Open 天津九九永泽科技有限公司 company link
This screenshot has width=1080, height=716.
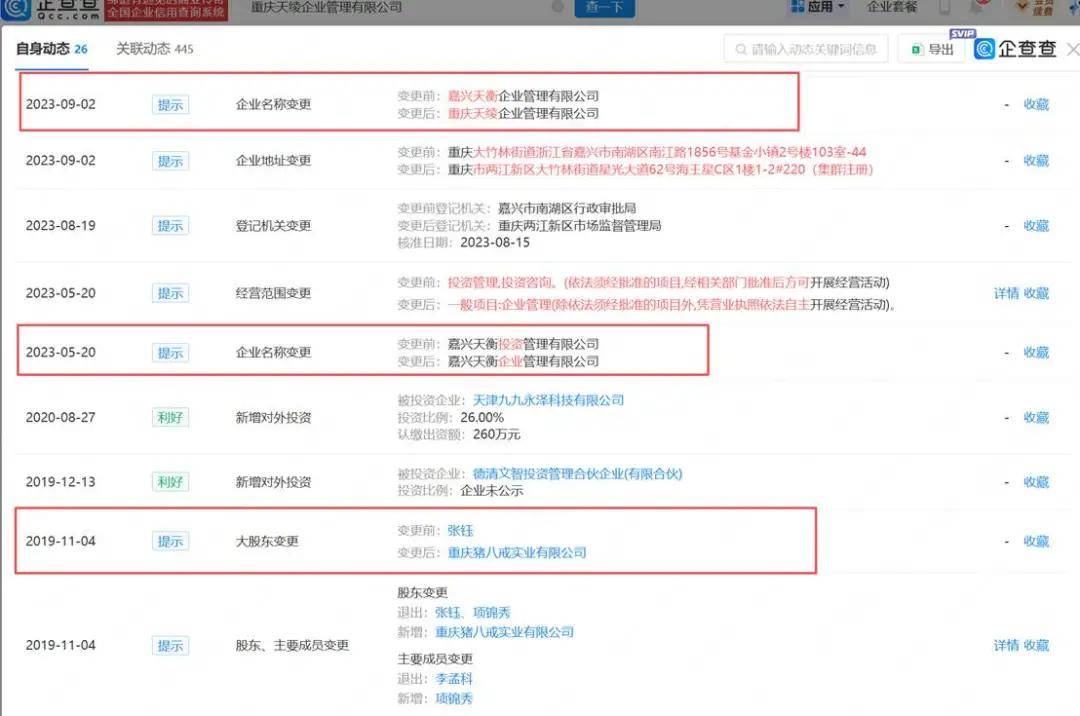pyautogui.click(x=548, y=400)
